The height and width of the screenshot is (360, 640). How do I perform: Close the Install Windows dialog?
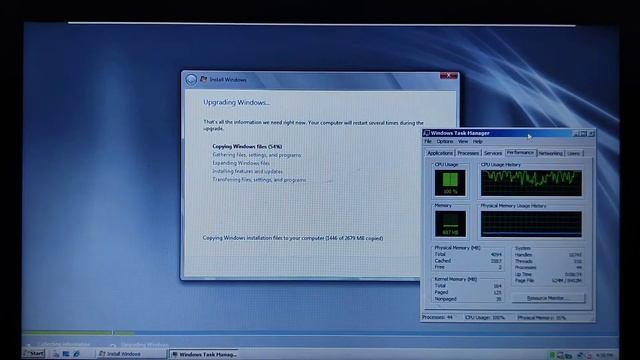click(449, 76)
